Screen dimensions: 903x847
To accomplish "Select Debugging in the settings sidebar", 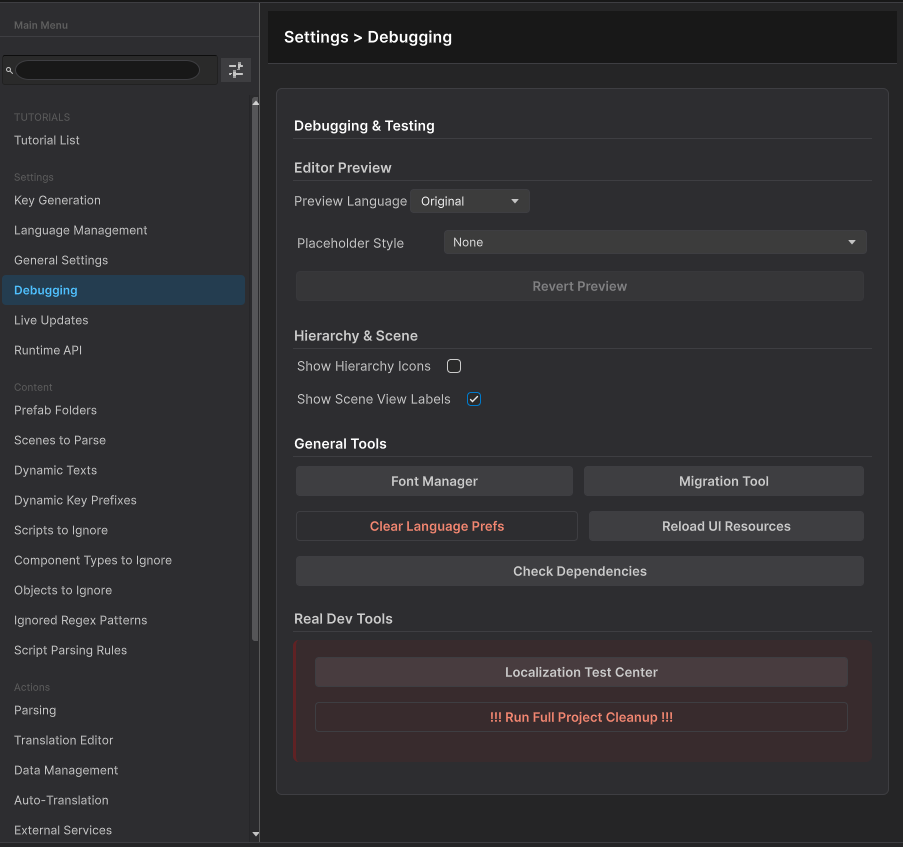I will point(45,290).
